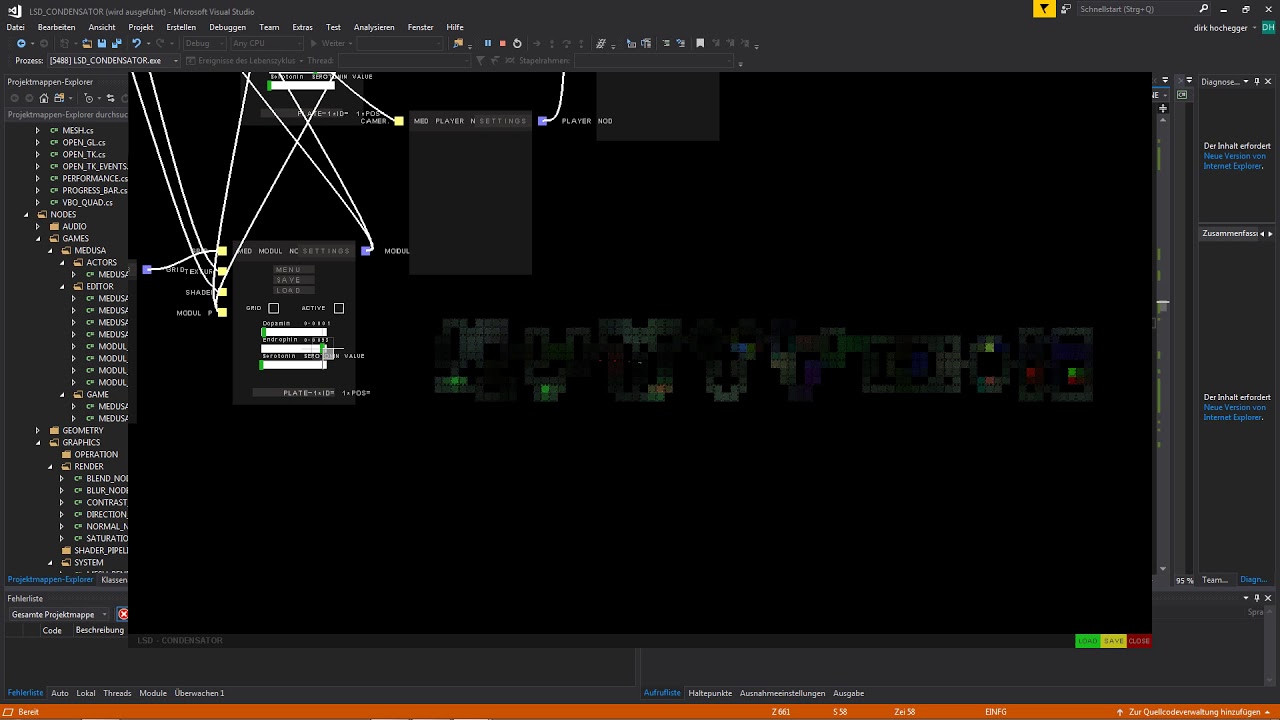Click the notifications flag icon

pyautogui.click(x=1044, y=9)
